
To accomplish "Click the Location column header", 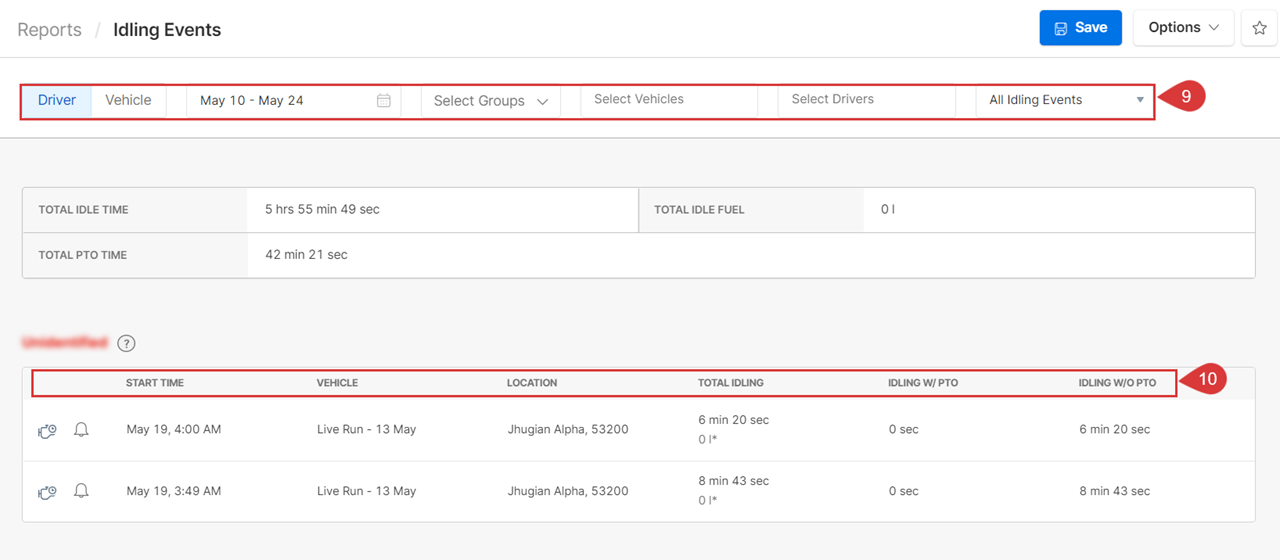I will point(532,383).
